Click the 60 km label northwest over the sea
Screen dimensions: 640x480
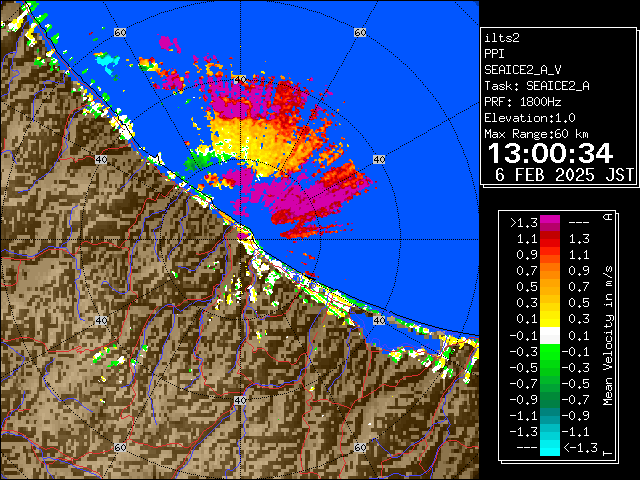click(120, 32)
